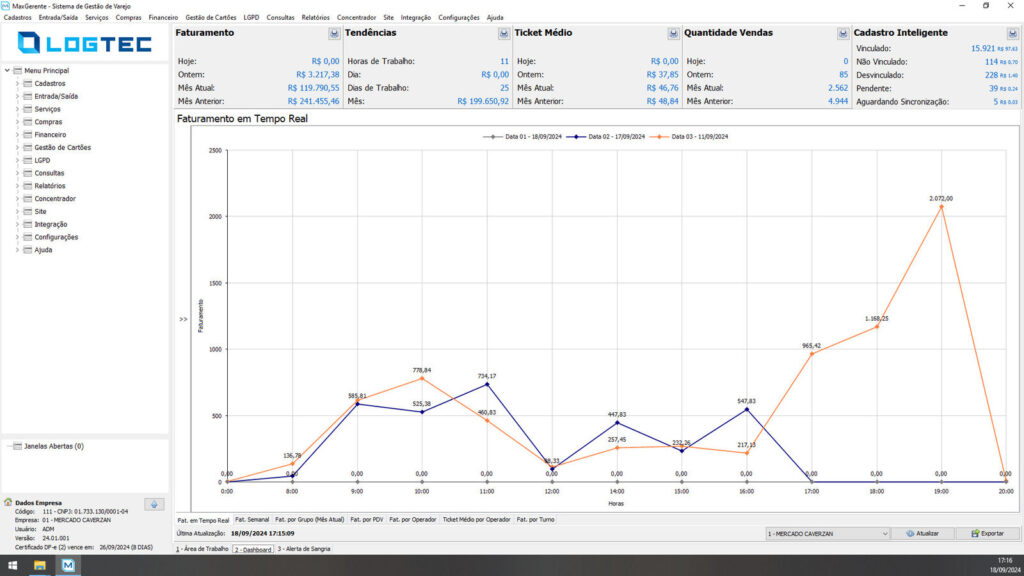The height and width of the screenshot is (576, 1024).
Task: Click the icon button in Cadastro Inteligente card header
Action: (x=1012, y=33)
